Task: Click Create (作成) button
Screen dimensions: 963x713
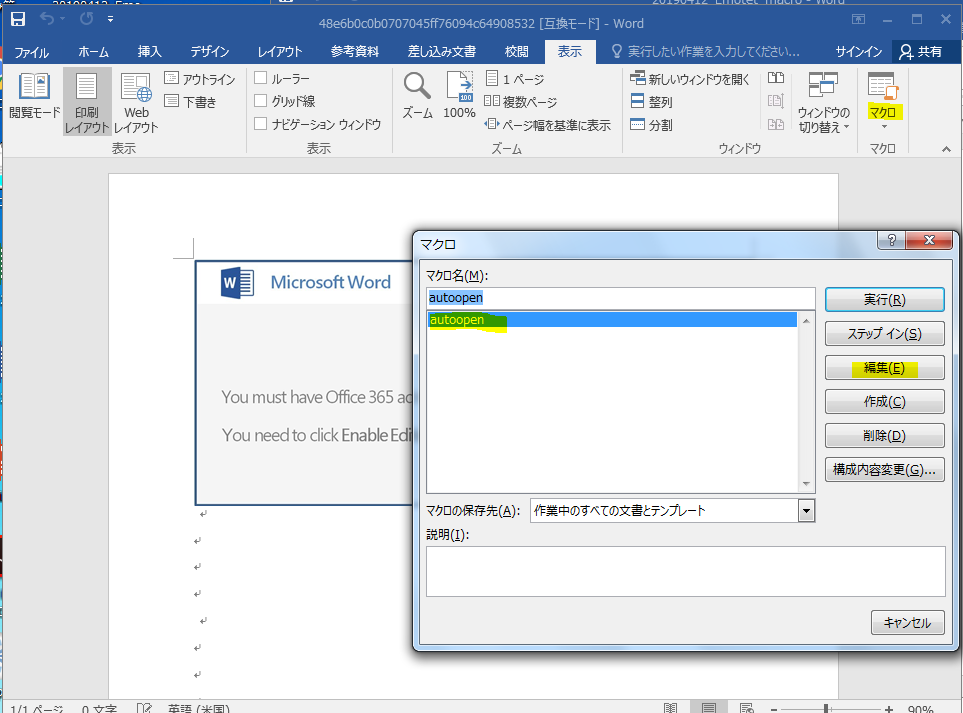Action: click(x=884, y=402)
